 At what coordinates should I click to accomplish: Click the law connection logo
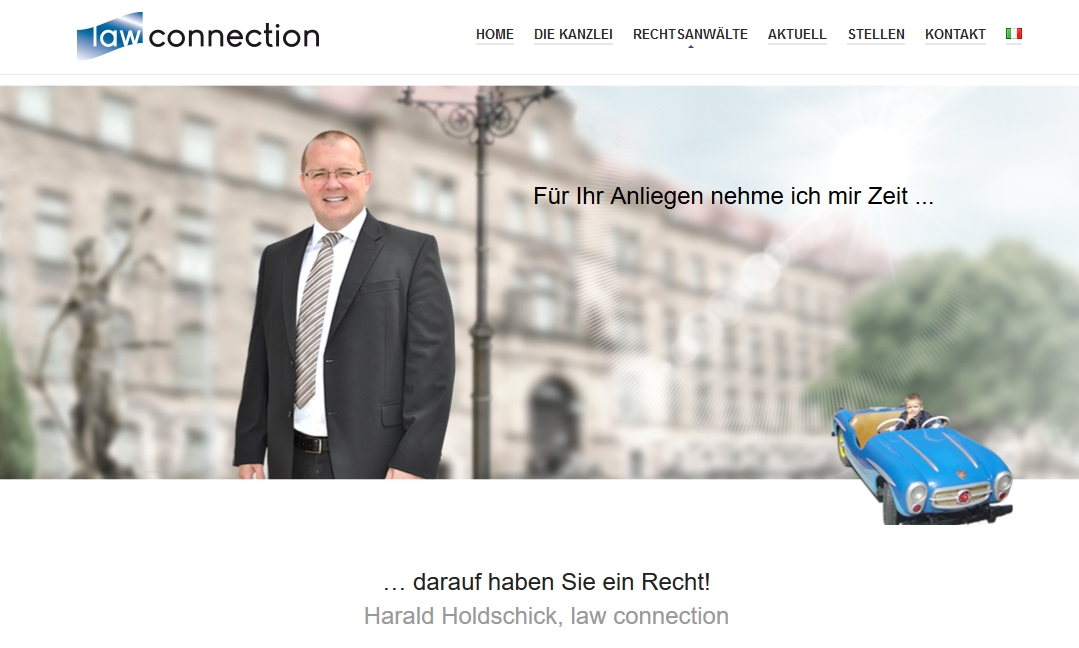pos(198,36)
